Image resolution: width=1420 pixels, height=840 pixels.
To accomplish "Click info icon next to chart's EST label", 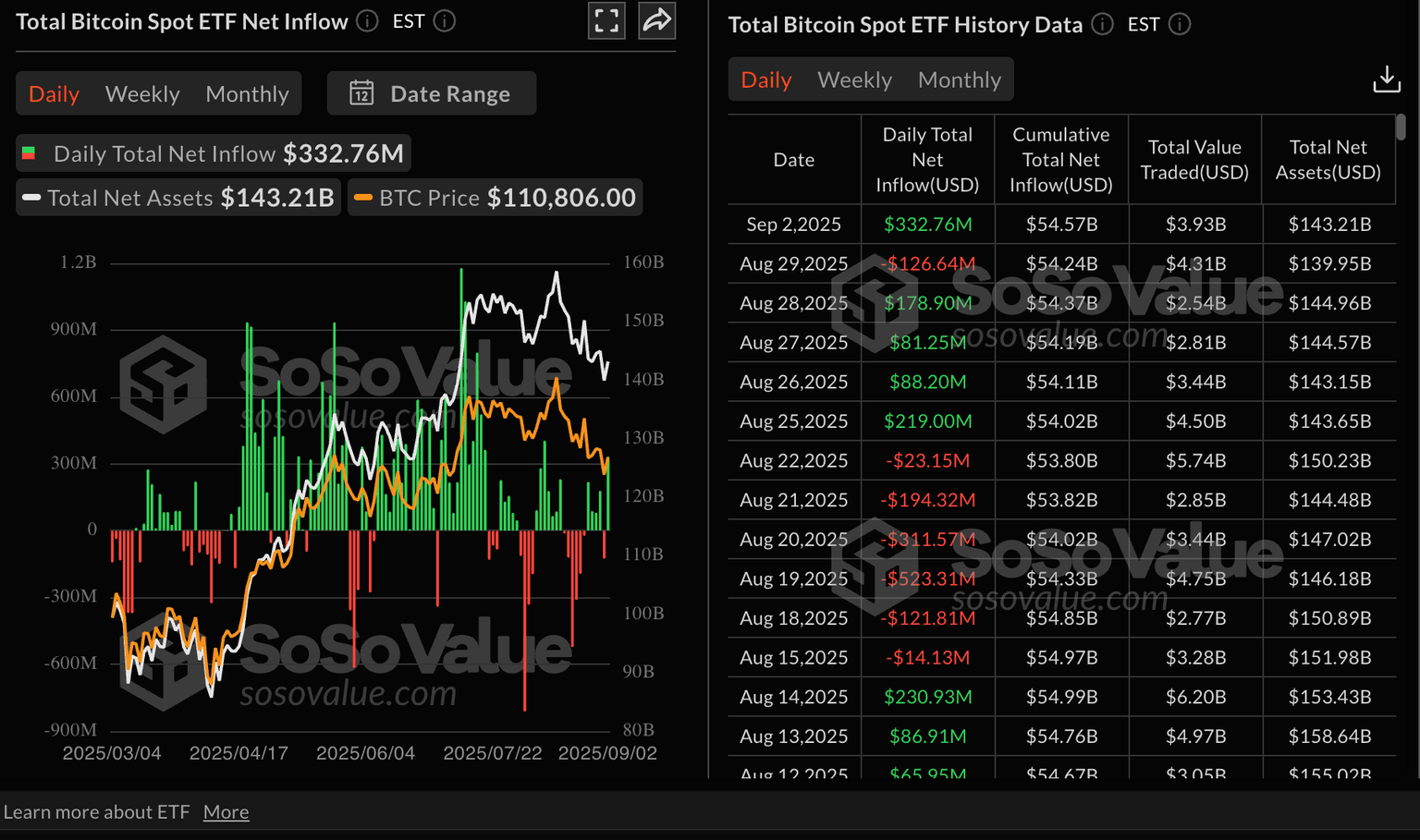I will pos(445,20).
